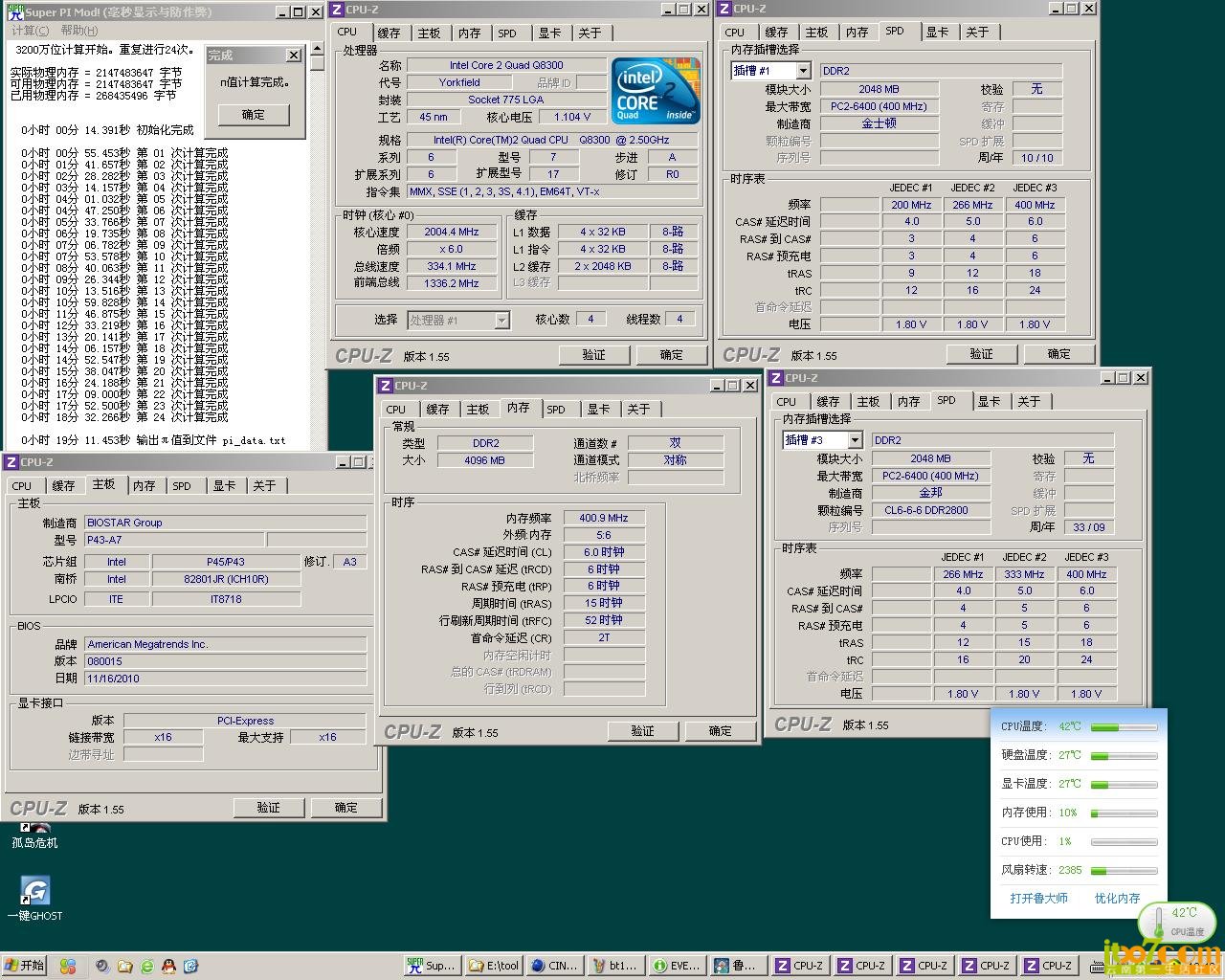Switch to the E:\tool folder taskbar item
The width and height of the screenshot is (1225, 980).
pos(493,966)
